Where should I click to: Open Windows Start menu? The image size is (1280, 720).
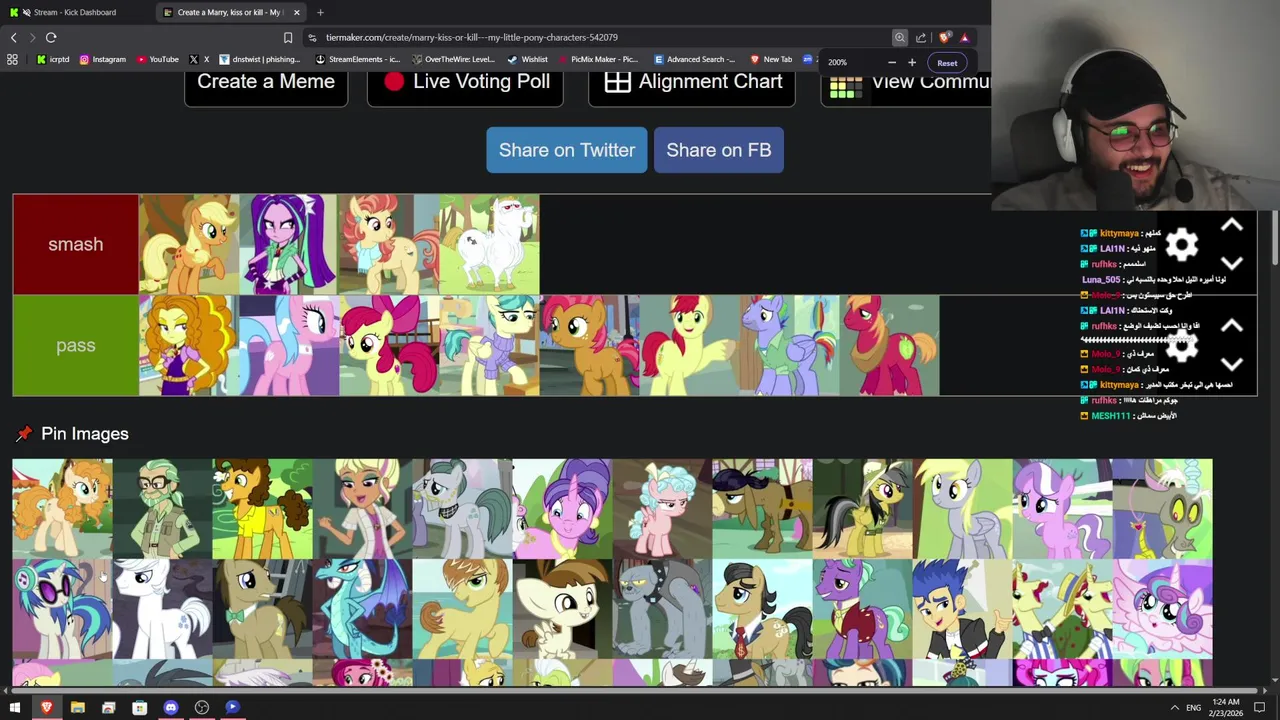coord(15,707)
